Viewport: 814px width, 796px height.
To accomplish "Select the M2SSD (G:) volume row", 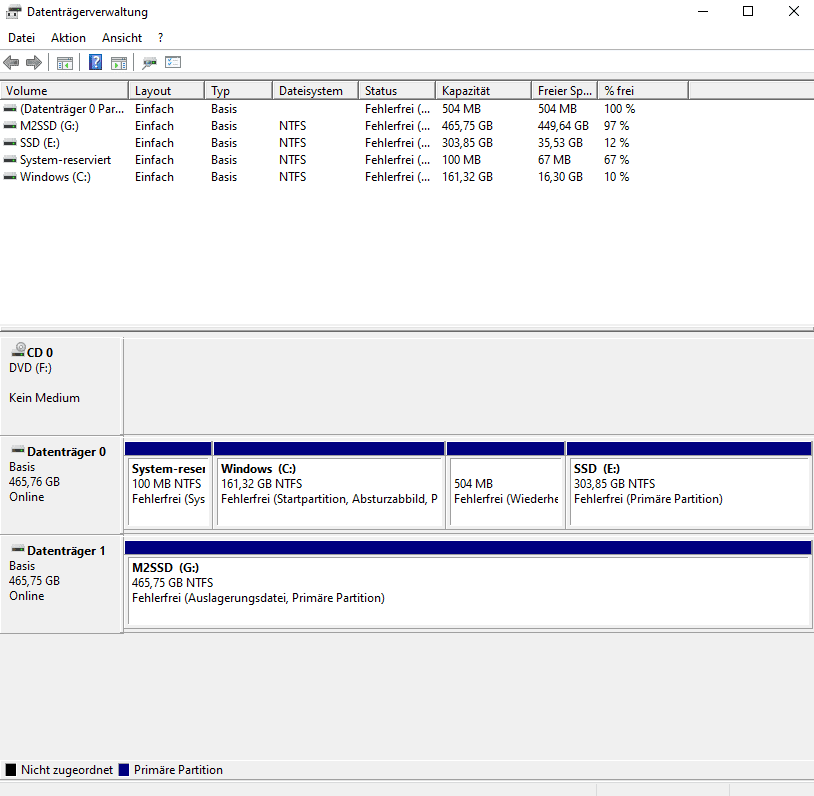I will coord(344,126).
